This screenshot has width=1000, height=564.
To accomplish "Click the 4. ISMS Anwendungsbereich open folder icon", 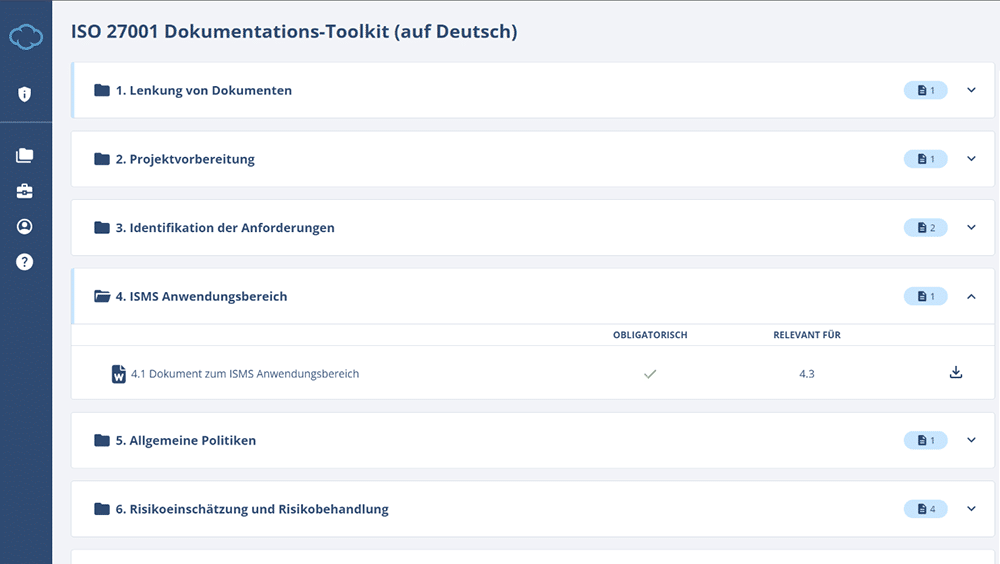I will pyautogui.click(x=102, y=296).
